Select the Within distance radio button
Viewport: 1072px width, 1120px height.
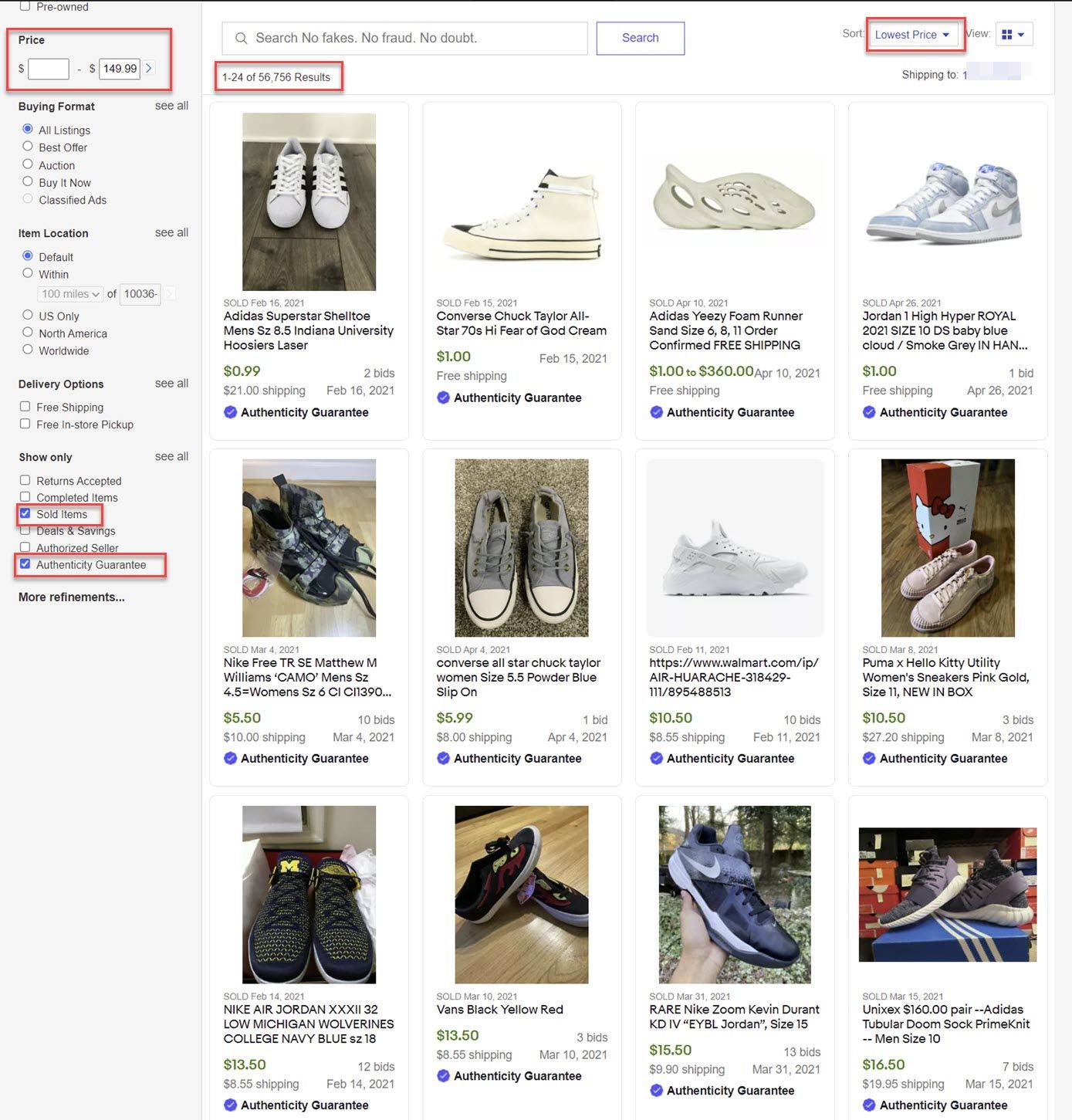(x=28, y=273)
